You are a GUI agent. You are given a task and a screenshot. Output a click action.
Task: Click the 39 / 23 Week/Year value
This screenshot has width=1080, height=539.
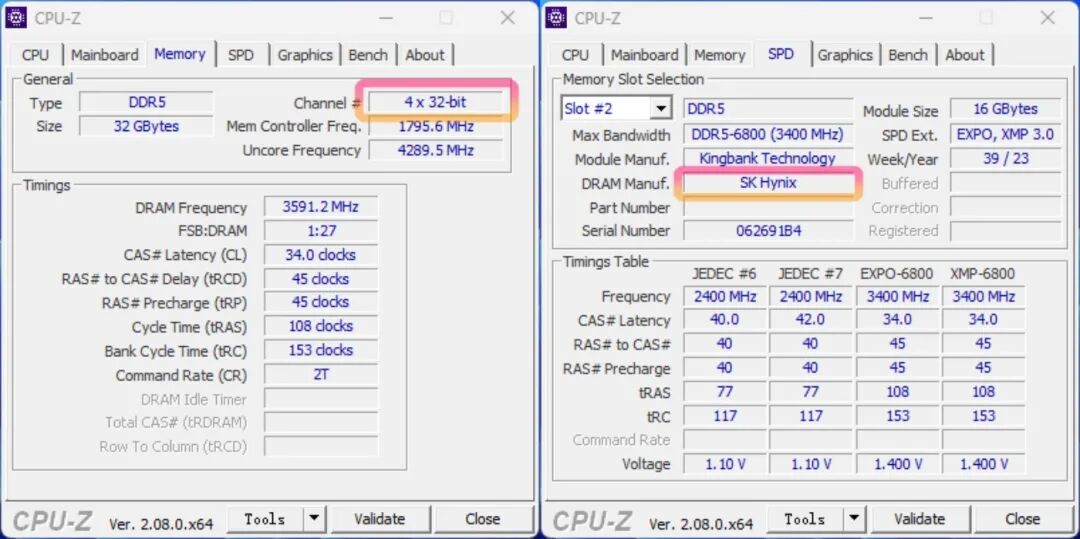(x=1006, y=158)
